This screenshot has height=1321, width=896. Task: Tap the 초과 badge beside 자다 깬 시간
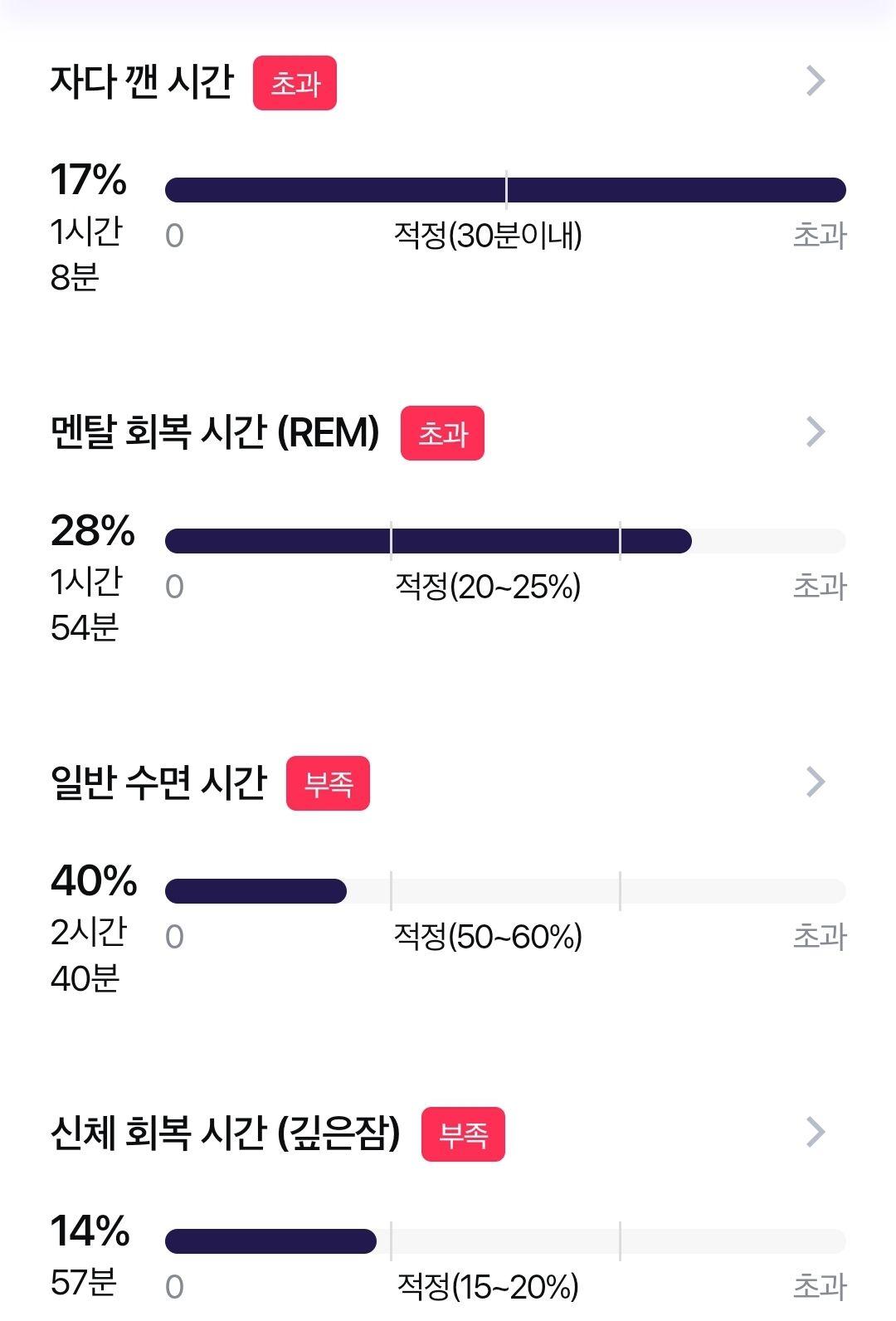(295, 83)
